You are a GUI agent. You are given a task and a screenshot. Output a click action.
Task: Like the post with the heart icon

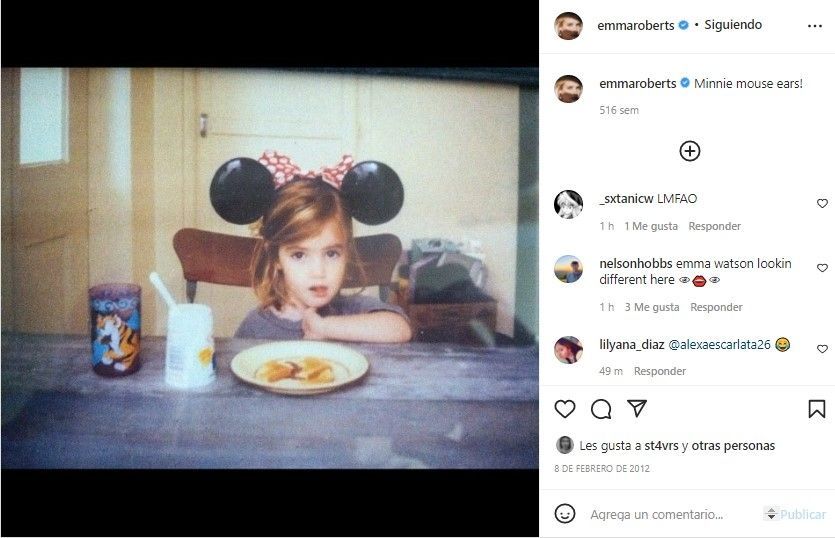click(565, 409)
